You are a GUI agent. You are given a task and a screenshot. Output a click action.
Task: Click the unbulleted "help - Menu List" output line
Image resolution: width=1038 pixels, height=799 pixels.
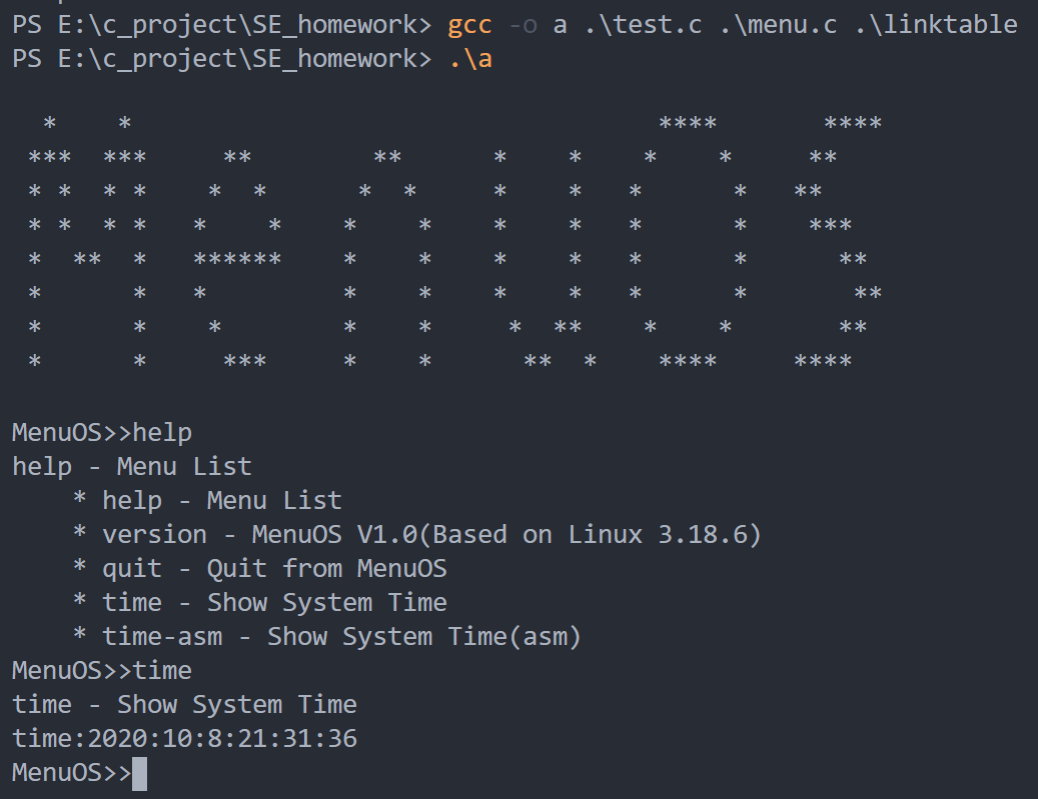[131, 467]
